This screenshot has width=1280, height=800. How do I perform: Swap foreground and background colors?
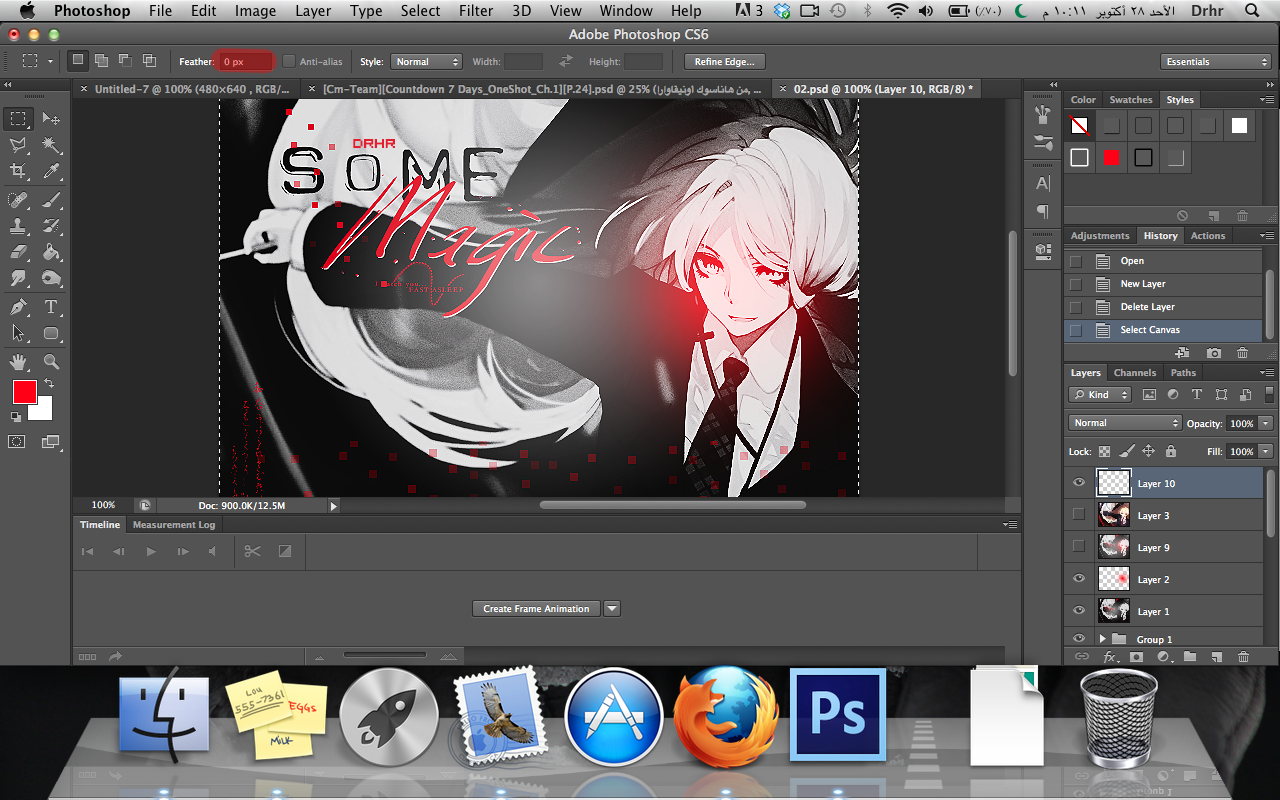click(x=48, y=383)
